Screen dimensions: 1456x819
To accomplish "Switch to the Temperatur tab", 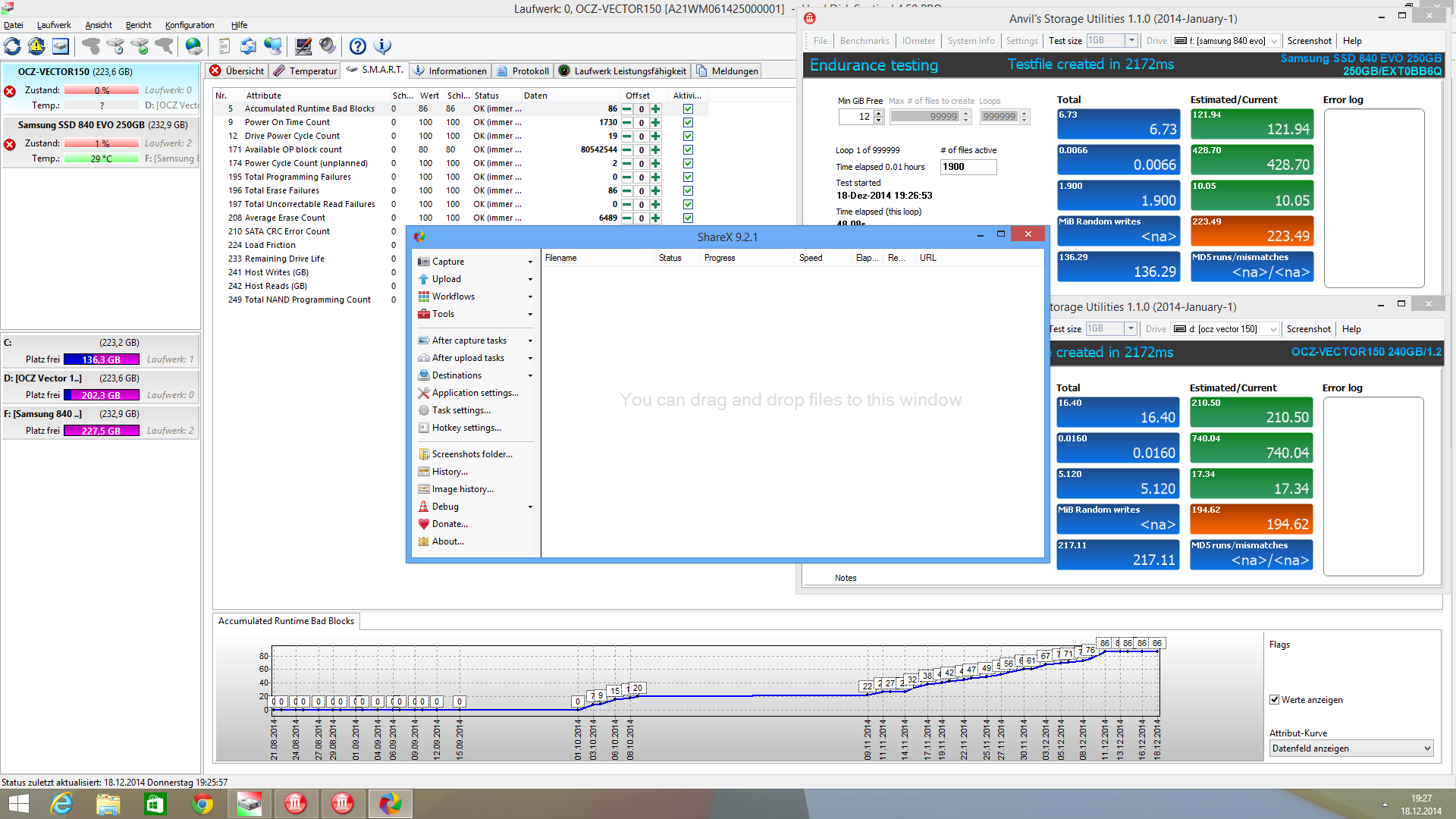I will tap(305, 71).
